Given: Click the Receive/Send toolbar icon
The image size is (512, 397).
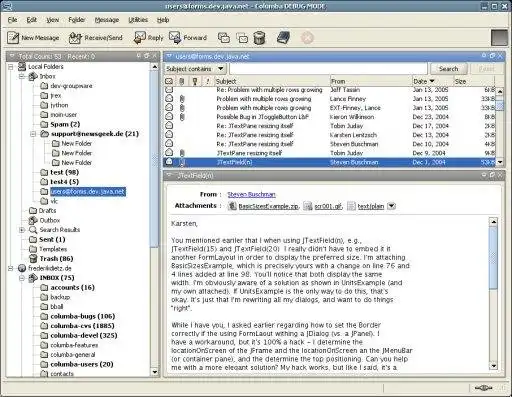Looking at the screenshot, I should [75, 38].
